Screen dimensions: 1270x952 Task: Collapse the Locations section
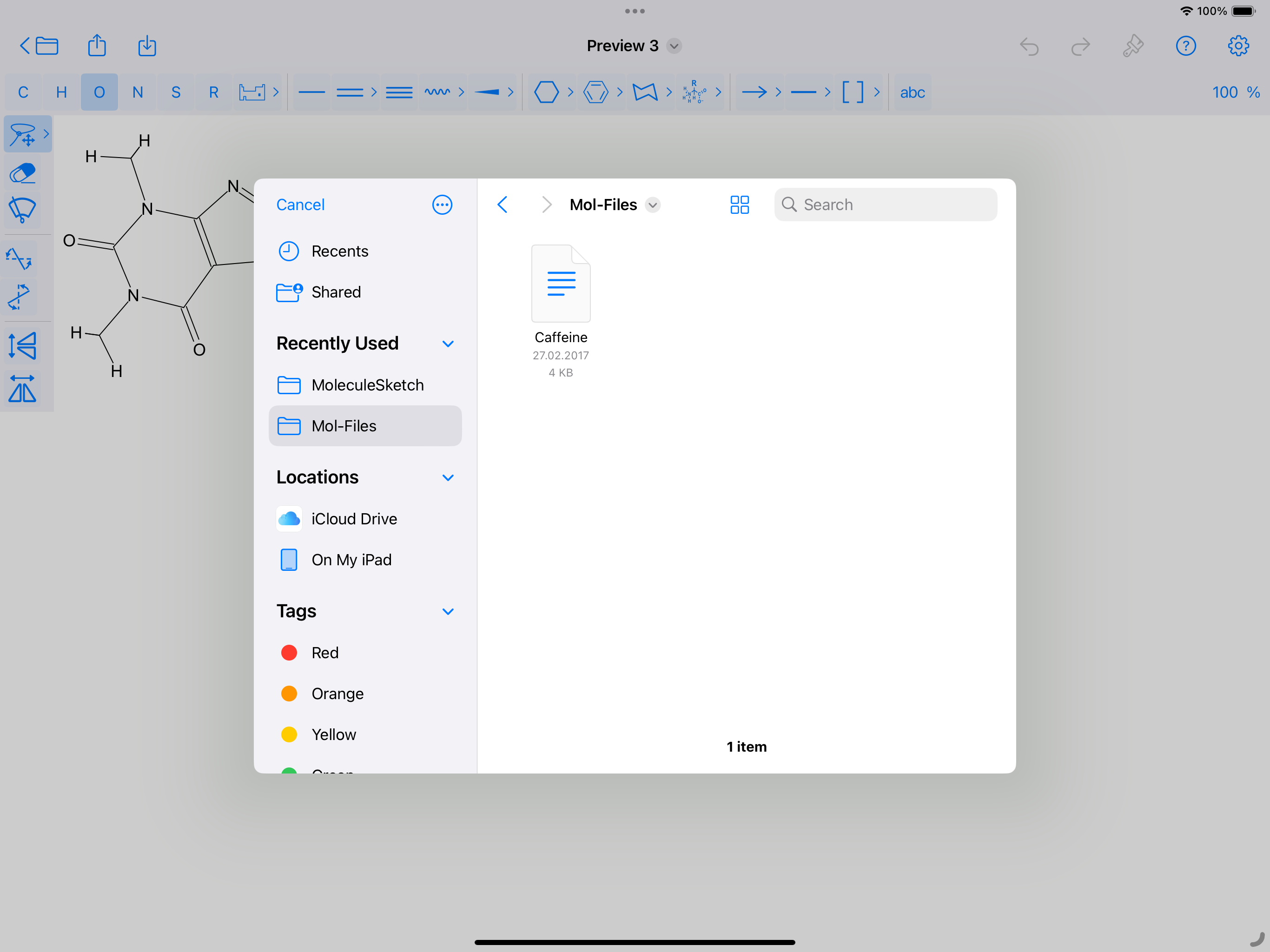pos(449,477)
